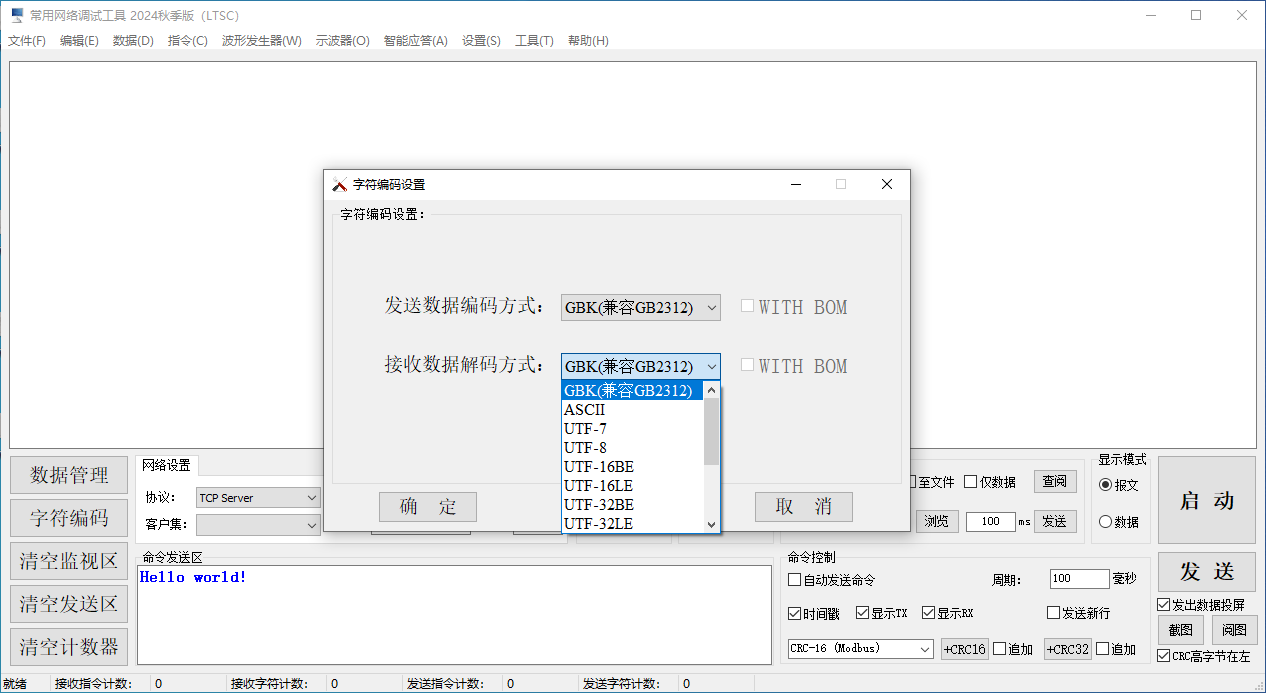Viewport: 1266px width, 693px height.
Task: Click the encoding list scrollbar up arrow
Action: [x=712, y=390]
